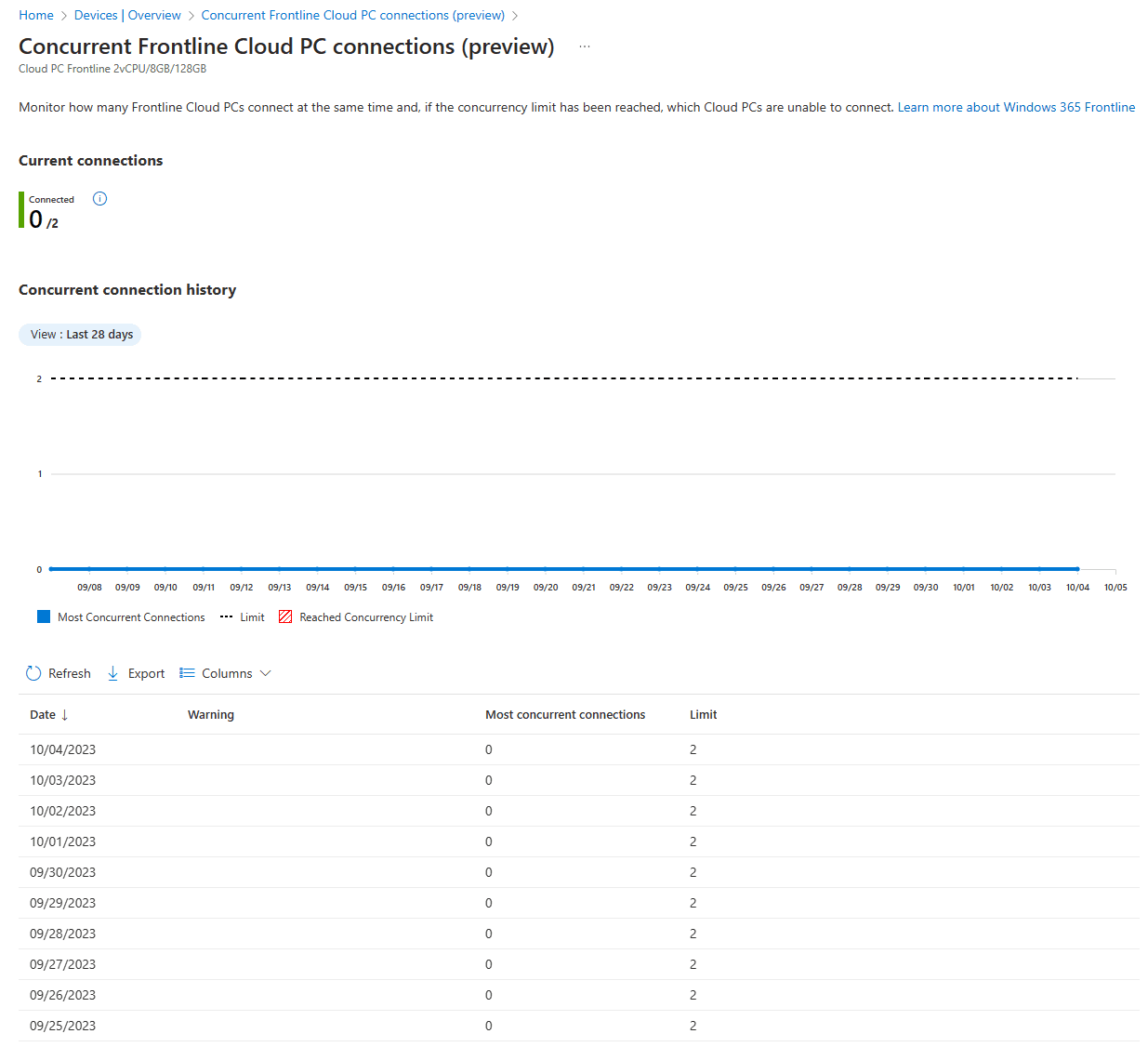The image size is (1148, 1047).
Task: Toggle the Limit dashed-line legend item
Action: pyautogui.click(x=243, y=617)
